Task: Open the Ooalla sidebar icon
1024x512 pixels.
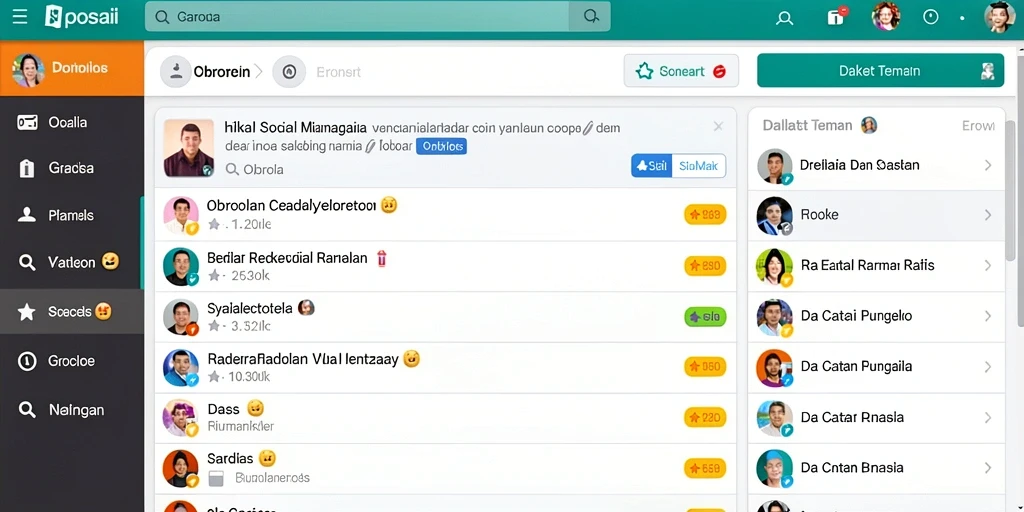Action: (27, 122)
